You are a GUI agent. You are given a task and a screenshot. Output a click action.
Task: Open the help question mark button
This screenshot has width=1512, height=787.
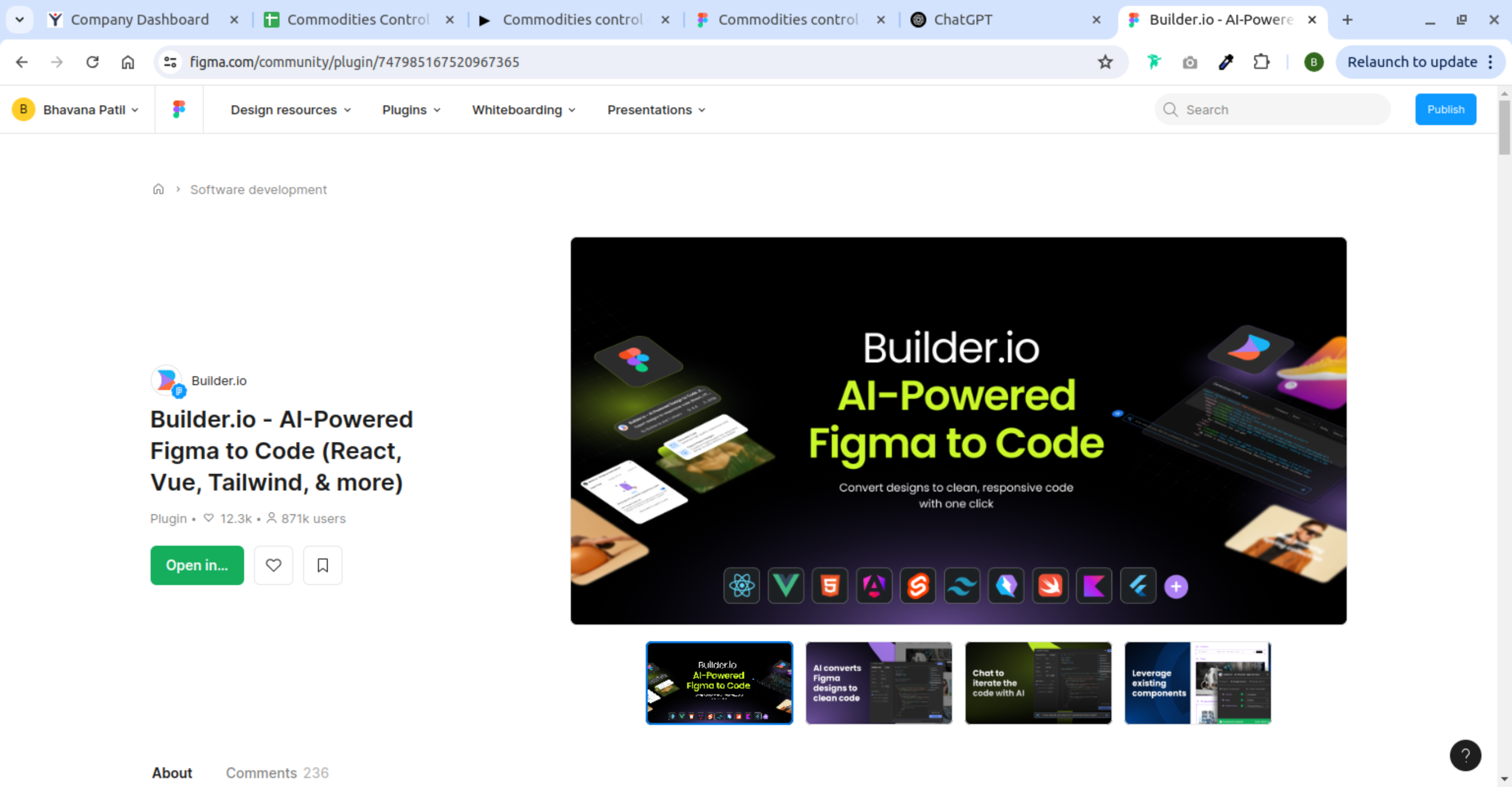(1465, 754)
